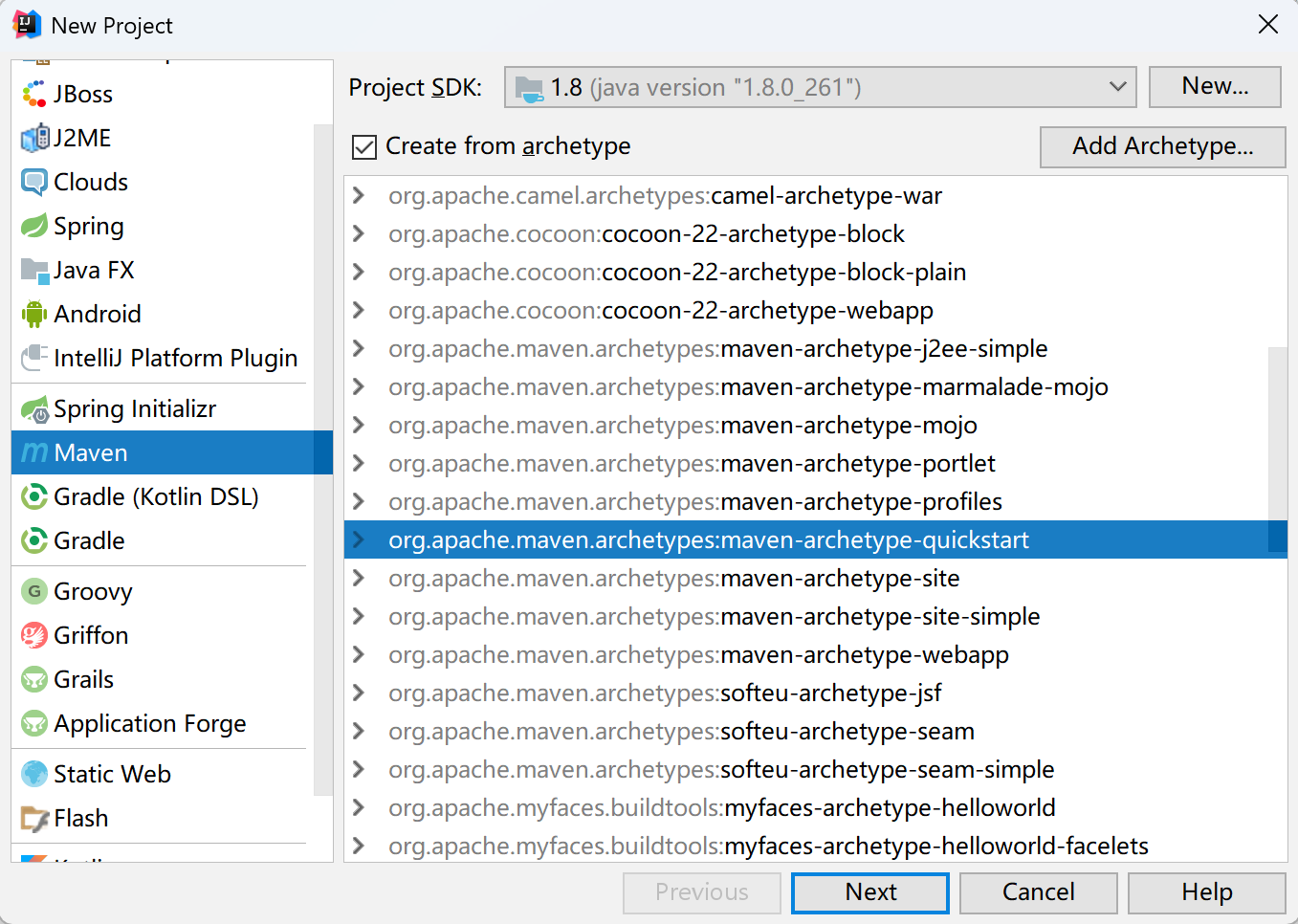Expand softeu-archetype-seam-simple node
Viewport: 1298px width, 924px height.
(359, 769)
